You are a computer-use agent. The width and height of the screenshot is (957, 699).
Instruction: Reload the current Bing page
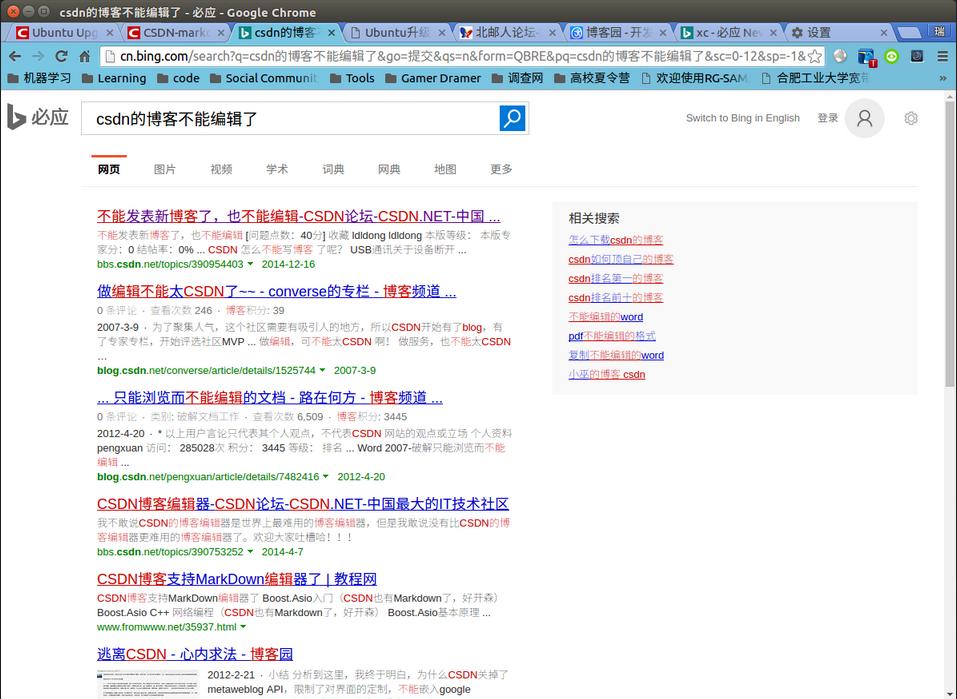coord(61,56)
